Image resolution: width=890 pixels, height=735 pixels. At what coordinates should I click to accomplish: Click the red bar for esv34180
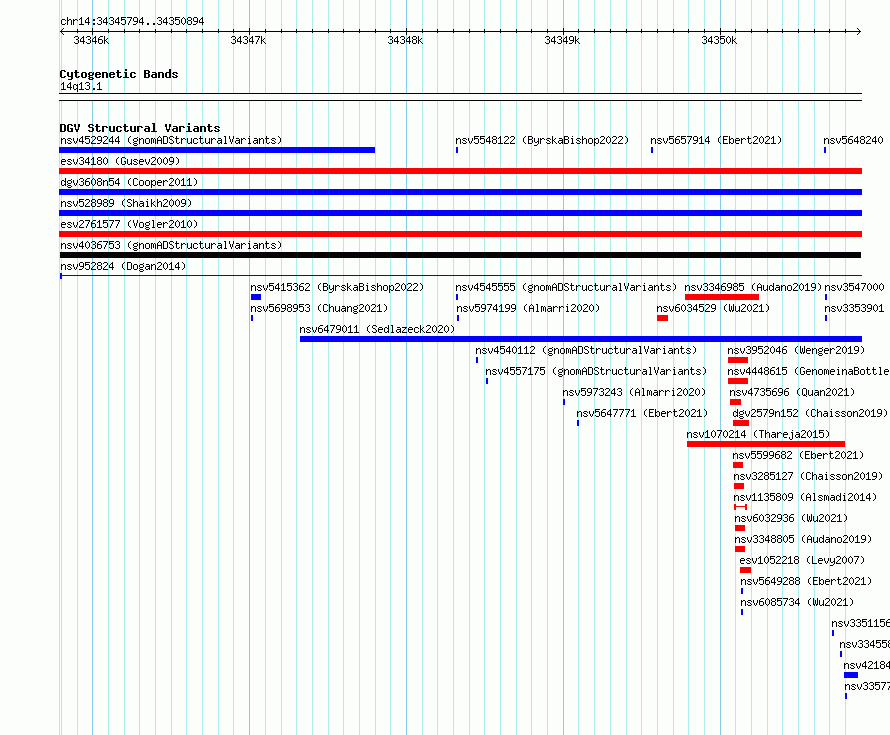click(x=460, y=171)
